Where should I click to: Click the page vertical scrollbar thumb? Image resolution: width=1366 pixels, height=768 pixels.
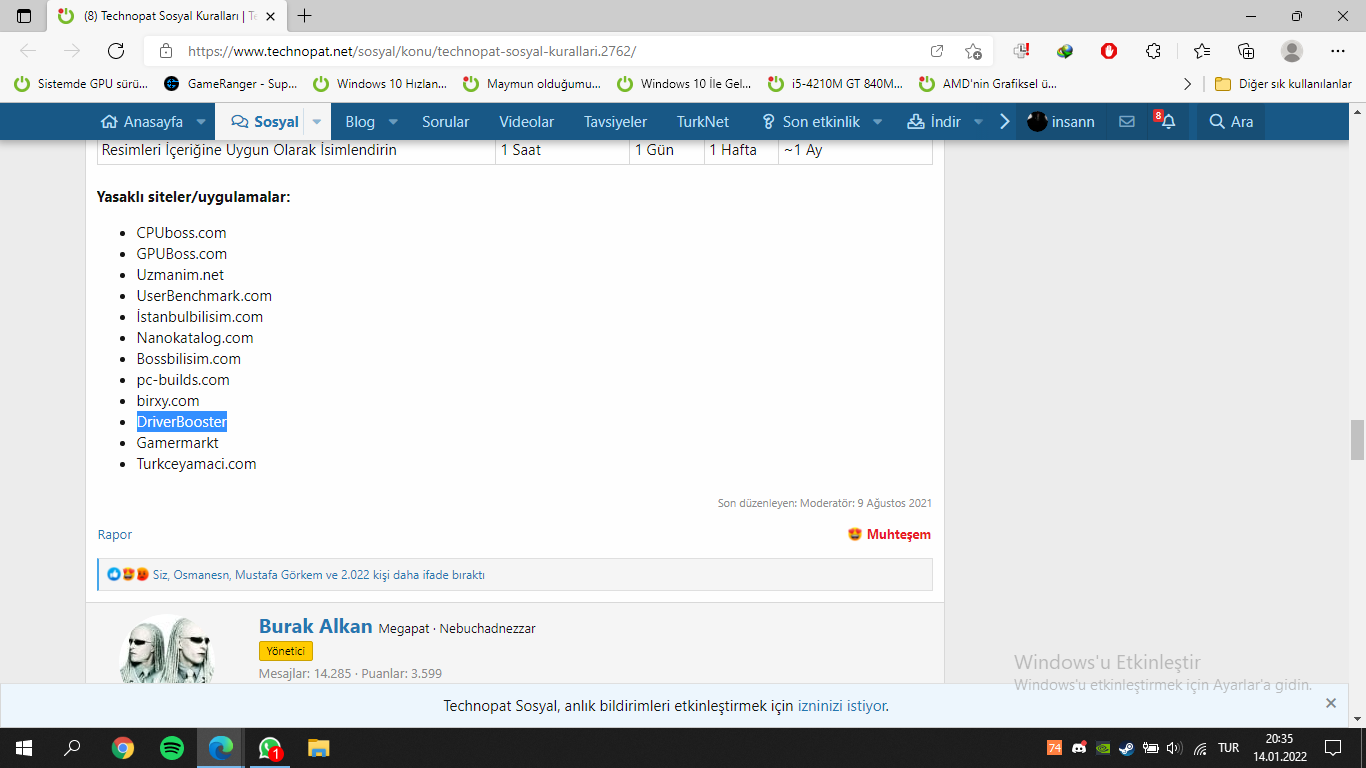coord(1357,438)
